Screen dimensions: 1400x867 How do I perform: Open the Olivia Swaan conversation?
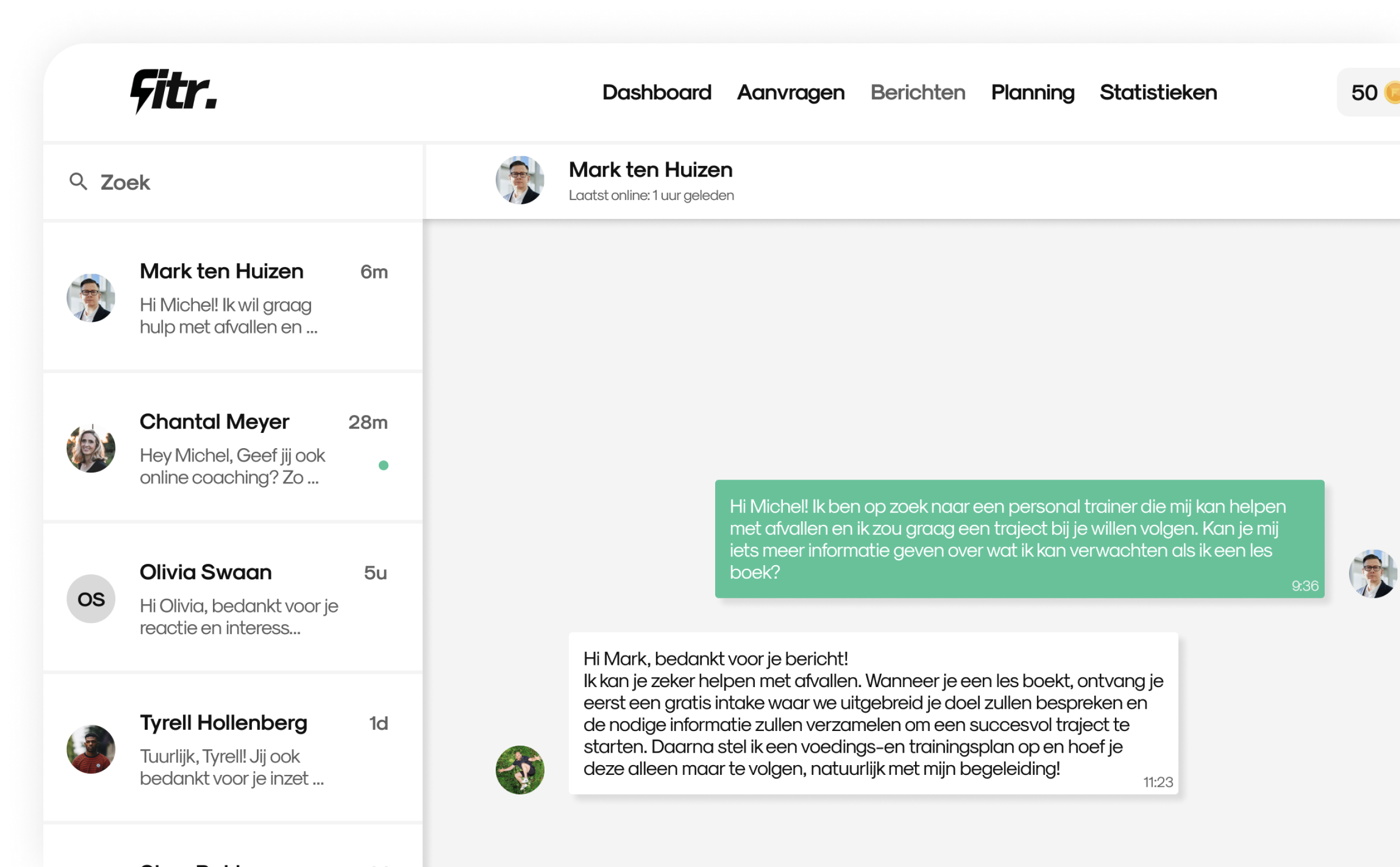tap(234, 598)
